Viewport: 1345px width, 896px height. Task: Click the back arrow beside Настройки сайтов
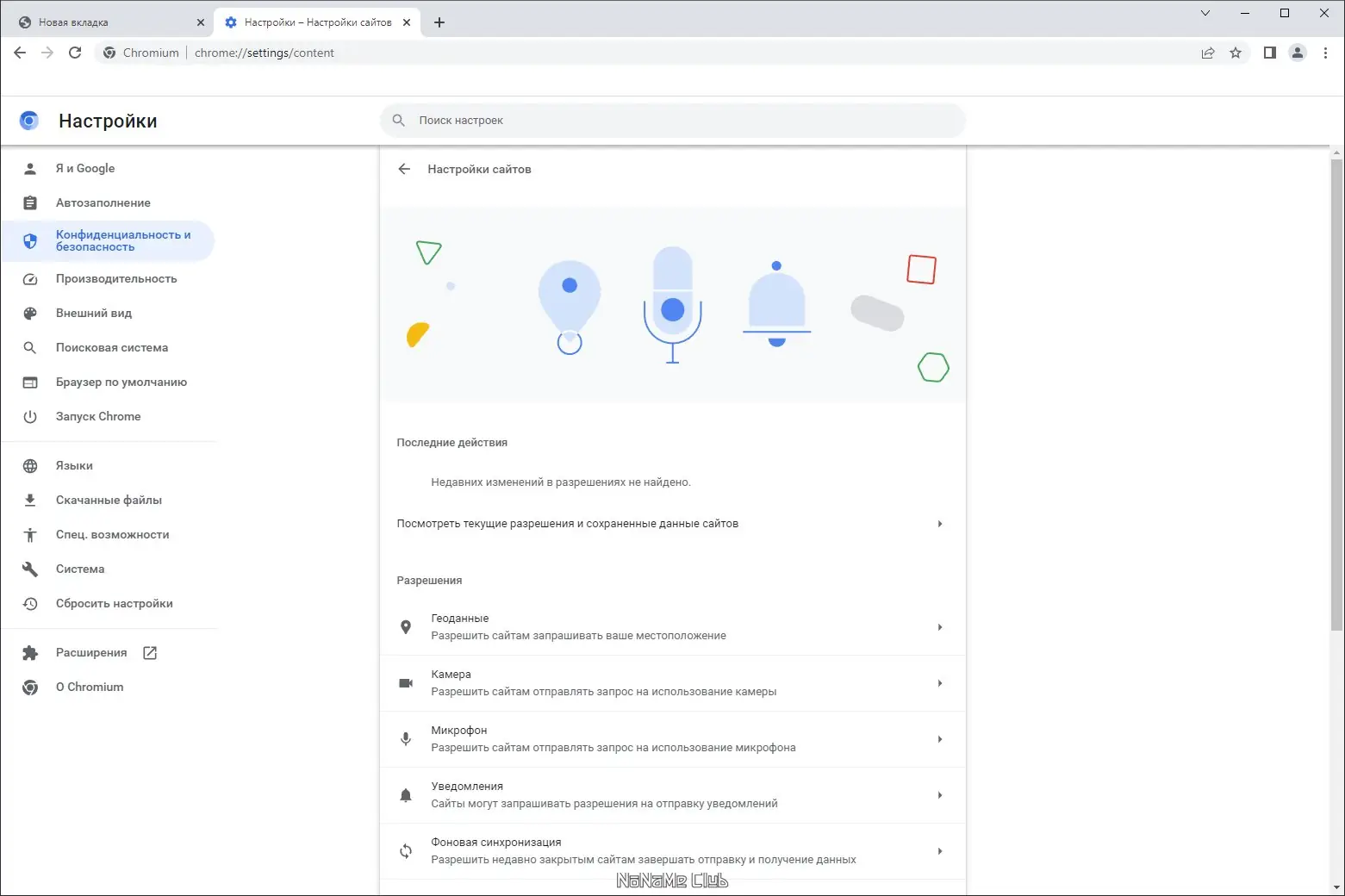(x=404, y=169)
